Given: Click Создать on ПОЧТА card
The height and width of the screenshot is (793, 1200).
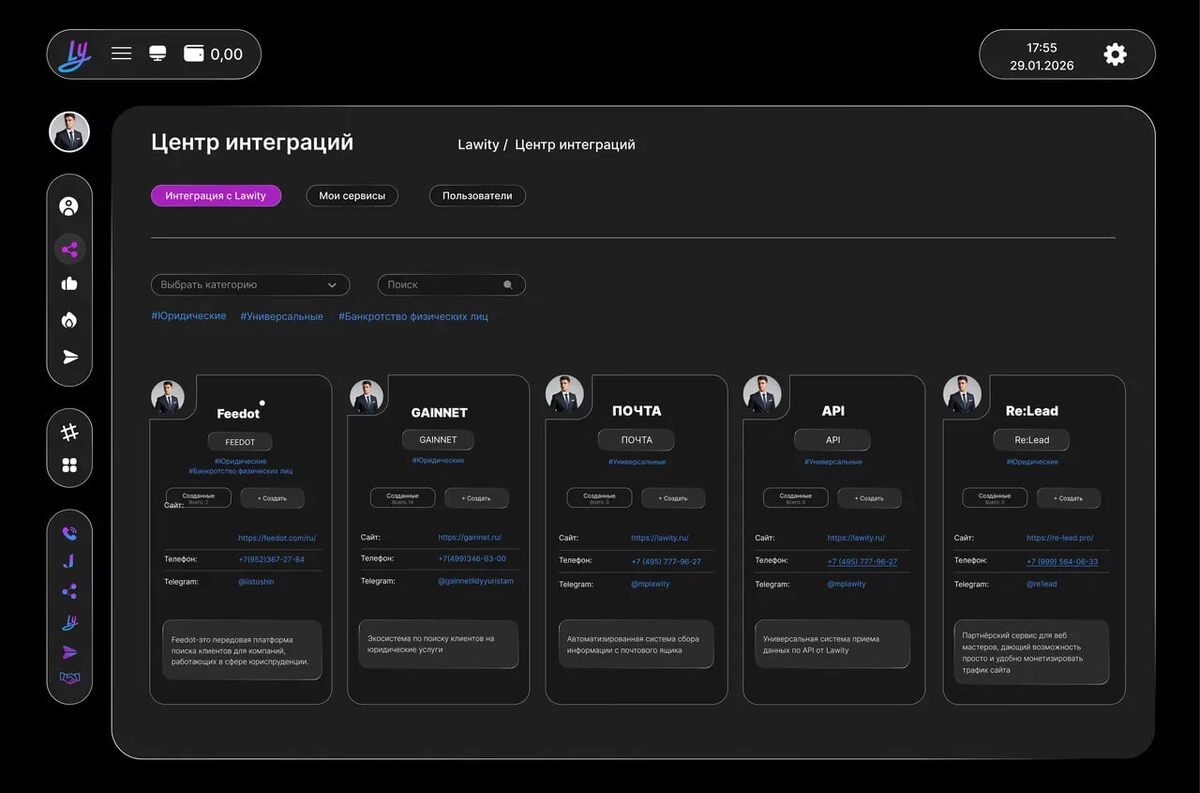Looking at the screenshot, I should (x=673, y=498).
